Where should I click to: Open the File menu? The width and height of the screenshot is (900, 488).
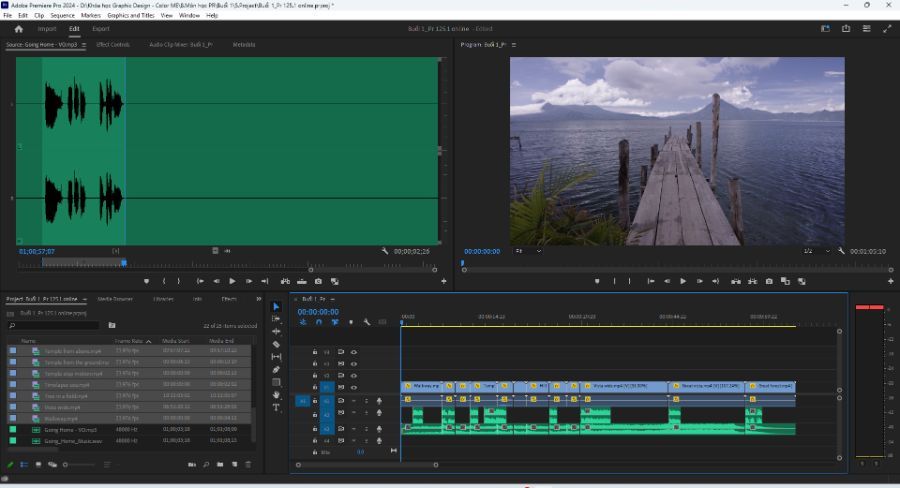pyautogui.click(x=7, y=16)
